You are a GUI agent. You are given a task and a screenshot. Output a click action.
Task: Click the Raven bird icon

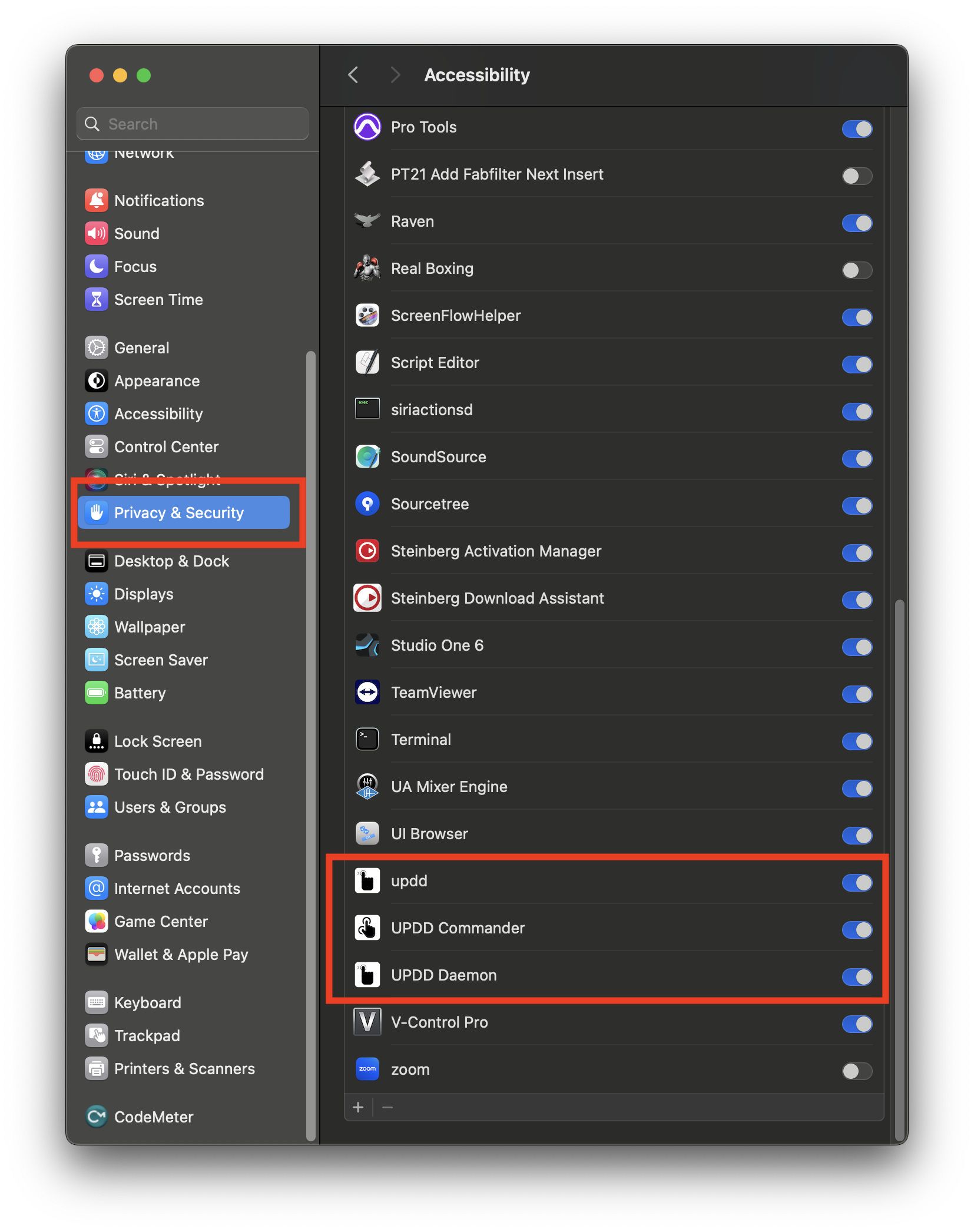367,221
